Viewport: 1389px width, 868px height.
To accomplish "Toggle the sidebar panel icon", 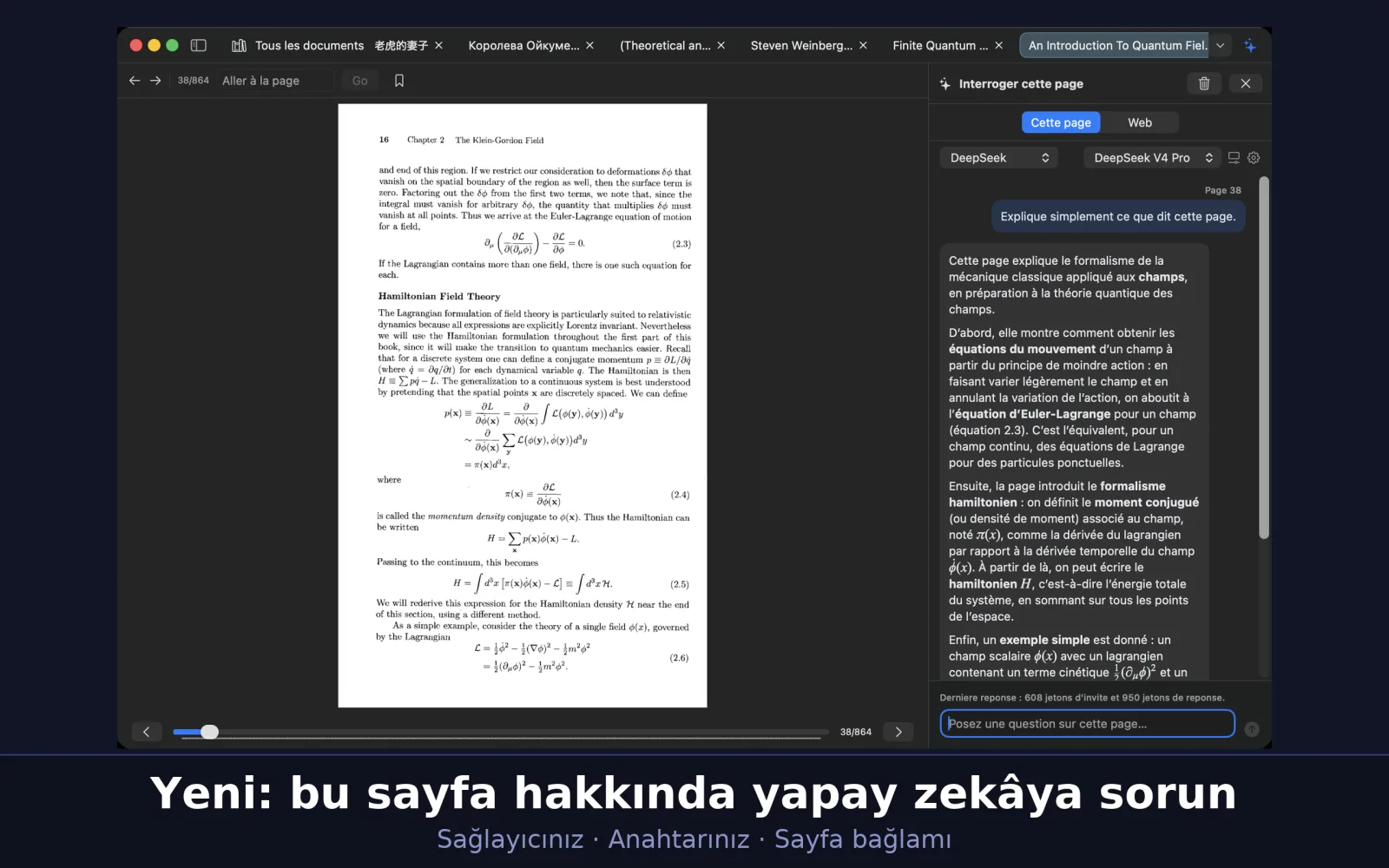I will click(198, 45).
